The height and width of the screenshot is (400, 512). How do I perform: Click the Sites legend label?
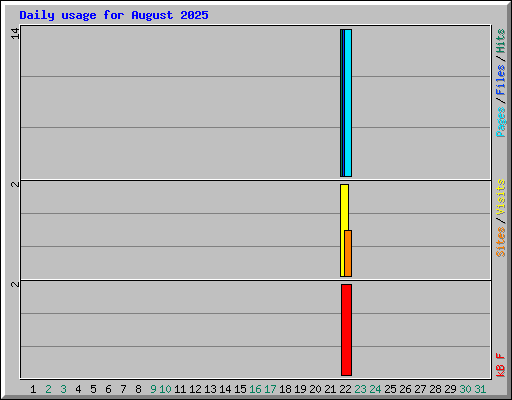[501, 242]
